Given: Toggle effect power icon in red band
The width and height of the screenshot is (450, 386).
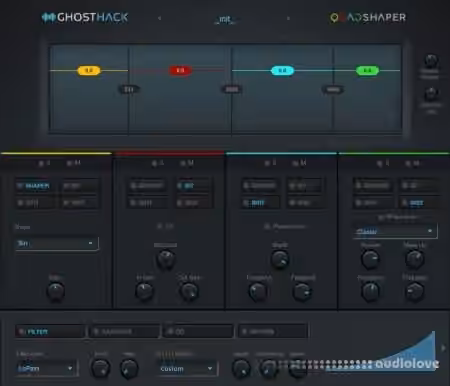Looking at the screenshot, I should tap(160, 227).
